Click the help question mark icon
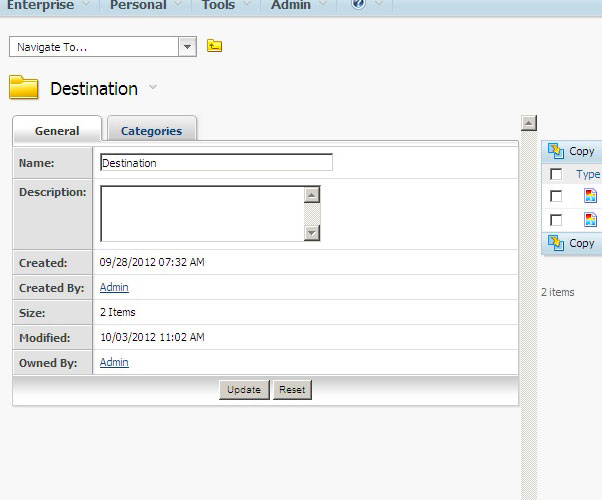Image resolution: width=602 pixels, height=500 pixels. click(357, 5)
